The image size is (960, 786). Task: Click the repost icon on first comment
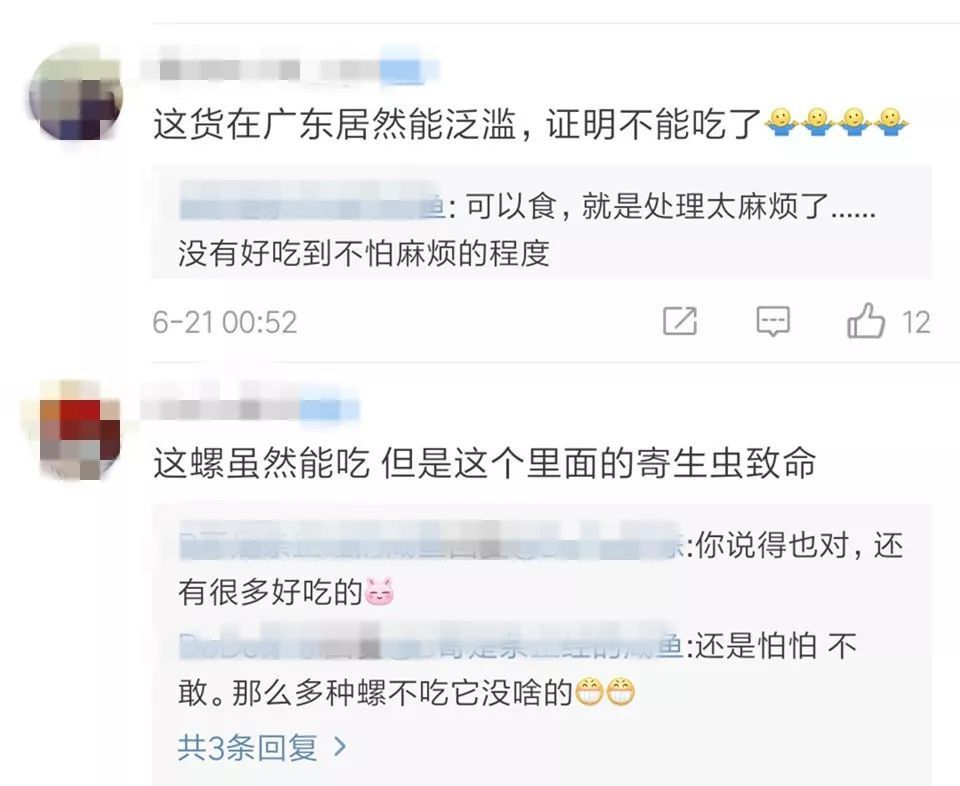coord(680,320)
